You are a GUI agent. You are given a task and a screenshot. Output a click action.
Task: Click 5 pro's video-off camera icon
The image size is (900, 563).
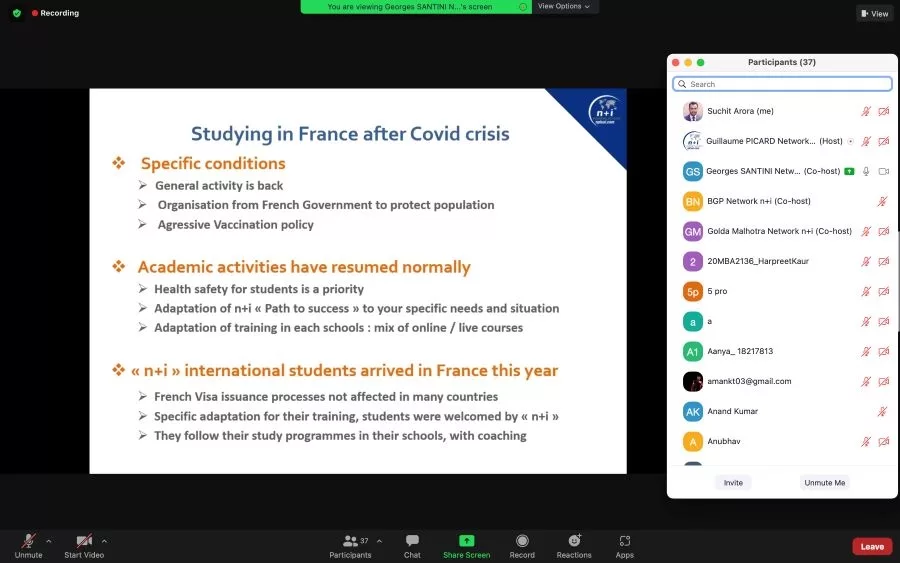[883, 292]
